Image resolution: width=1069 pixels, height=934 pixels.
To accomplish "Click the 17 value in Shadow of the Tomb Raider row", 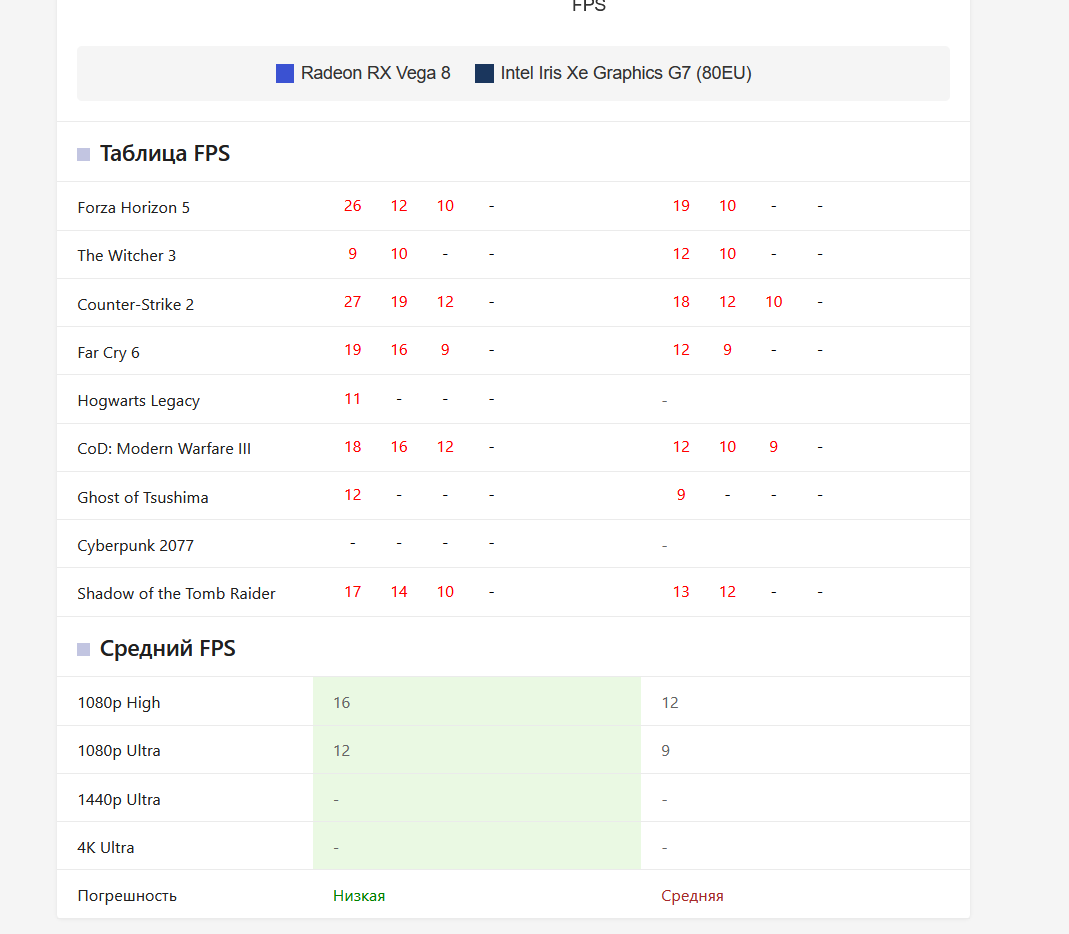I will [352, 592].
